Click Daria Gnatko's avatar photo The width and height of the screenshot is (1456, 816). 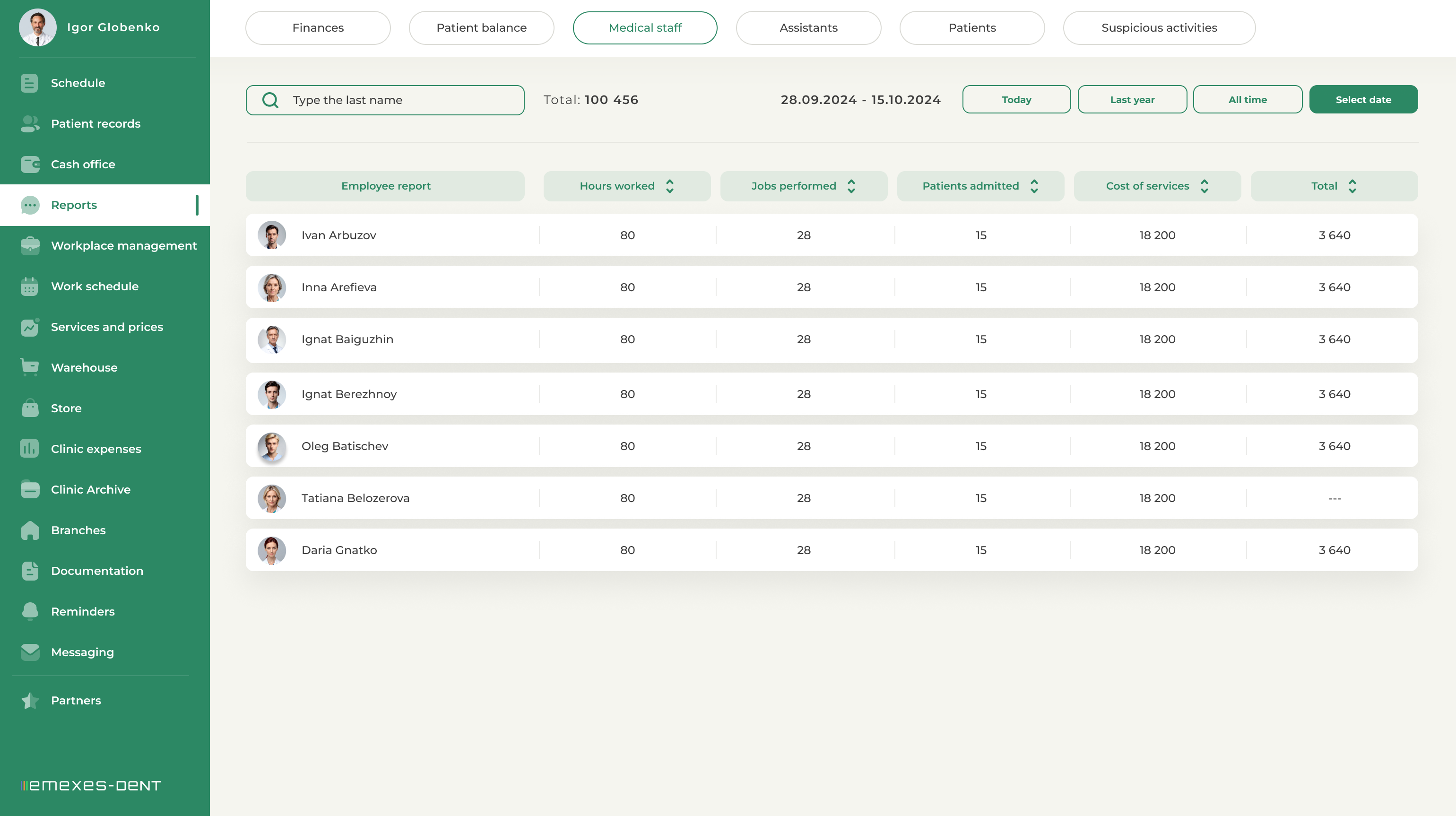(272, 550)
